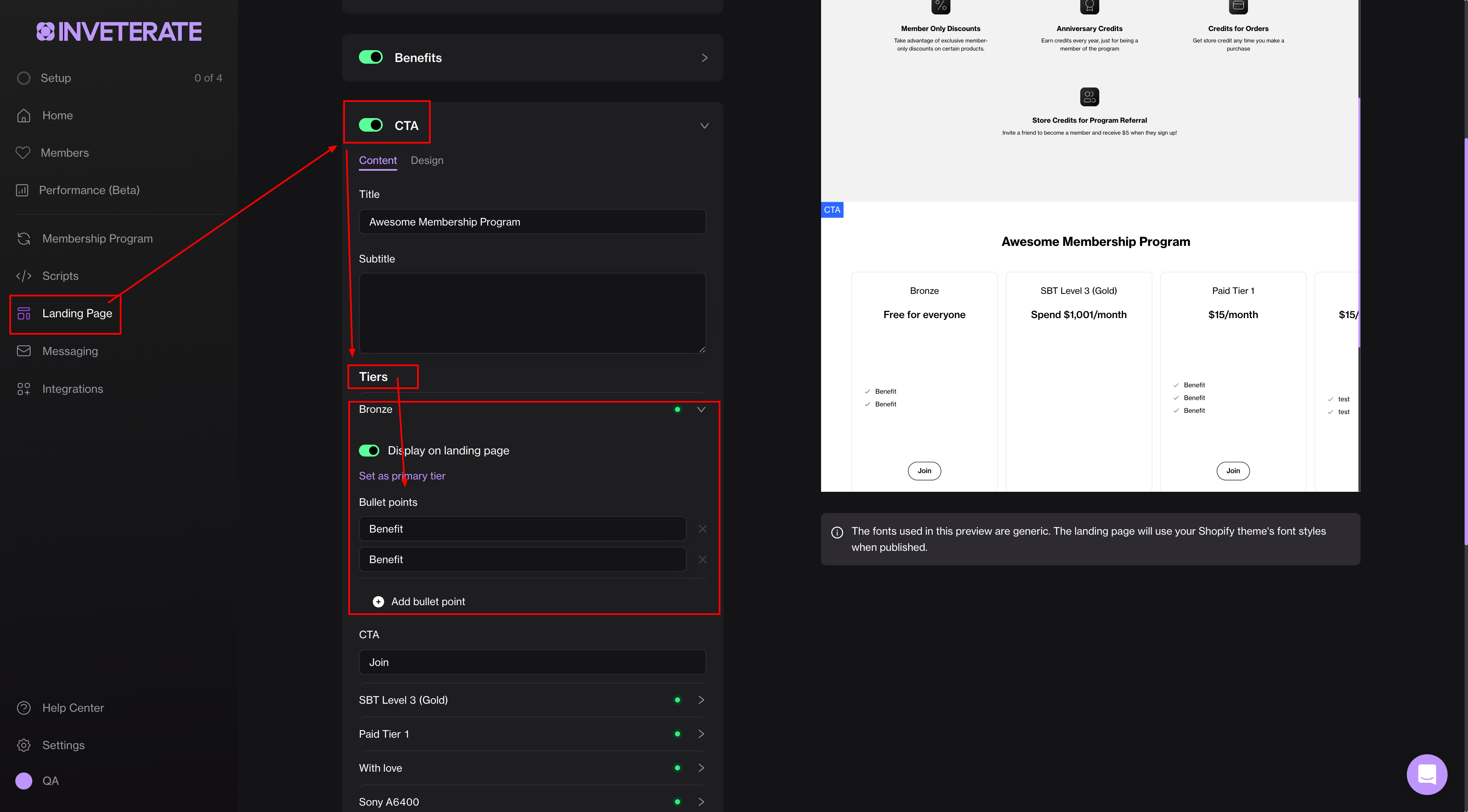Screen dimensions: 1468x812
Task: Open Scripts via the code brackets icon
Action: tap(23, 276)
